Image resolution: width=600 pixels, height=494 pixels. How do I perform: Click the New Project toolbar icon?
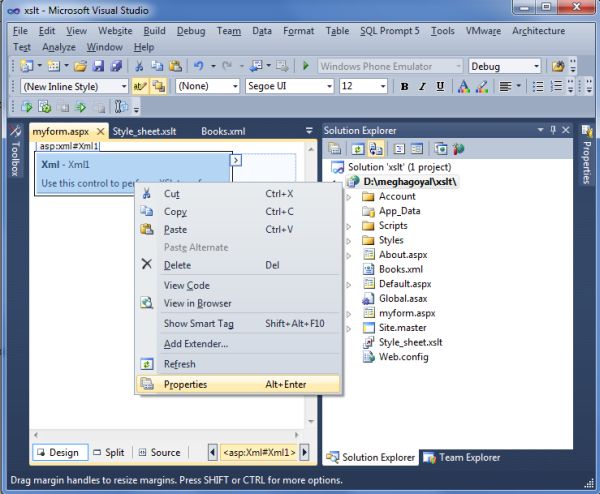coord(27,66)
